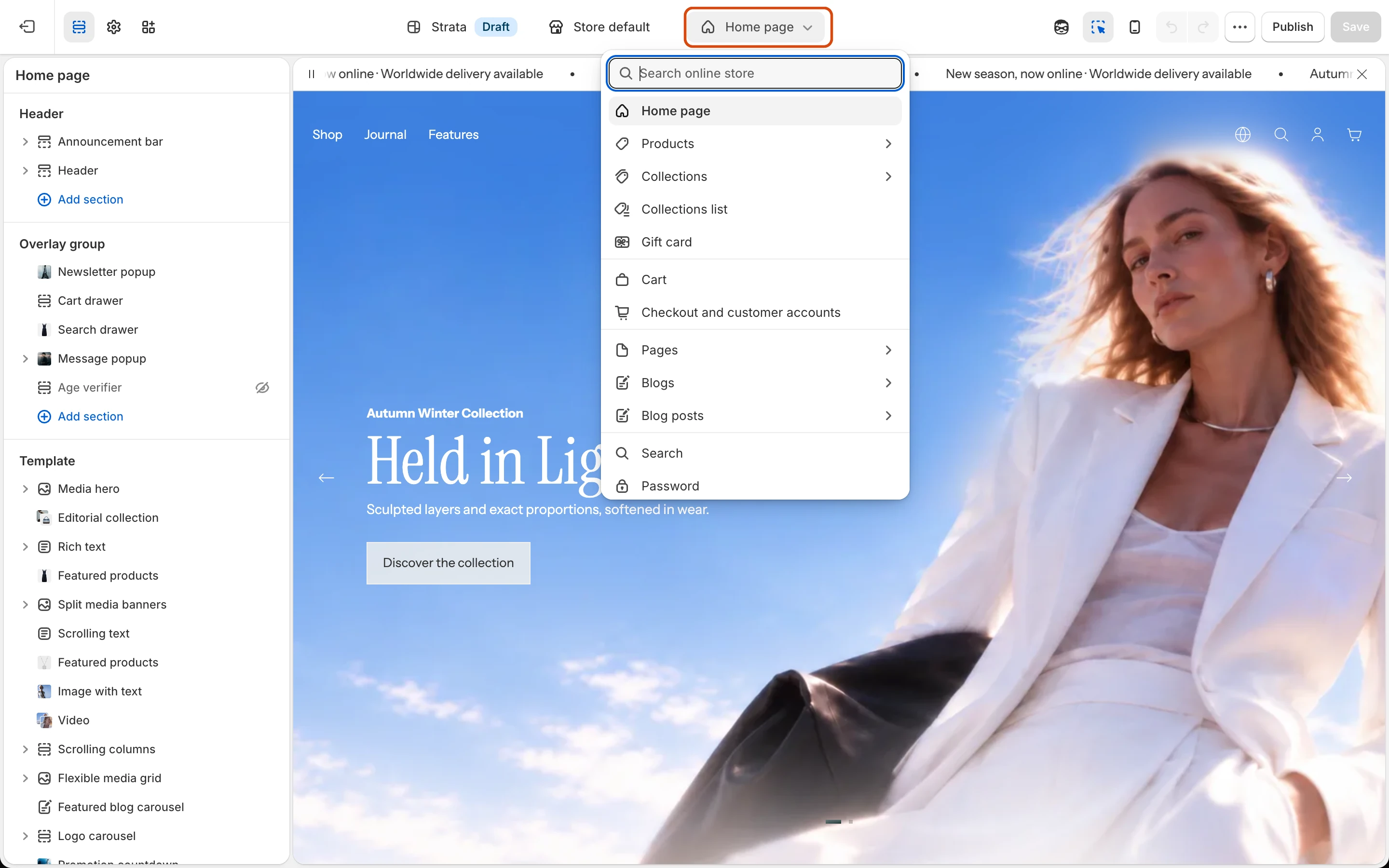Click the Save button
This screenshot has width=1389, height=868.
tap(1356, 27)
